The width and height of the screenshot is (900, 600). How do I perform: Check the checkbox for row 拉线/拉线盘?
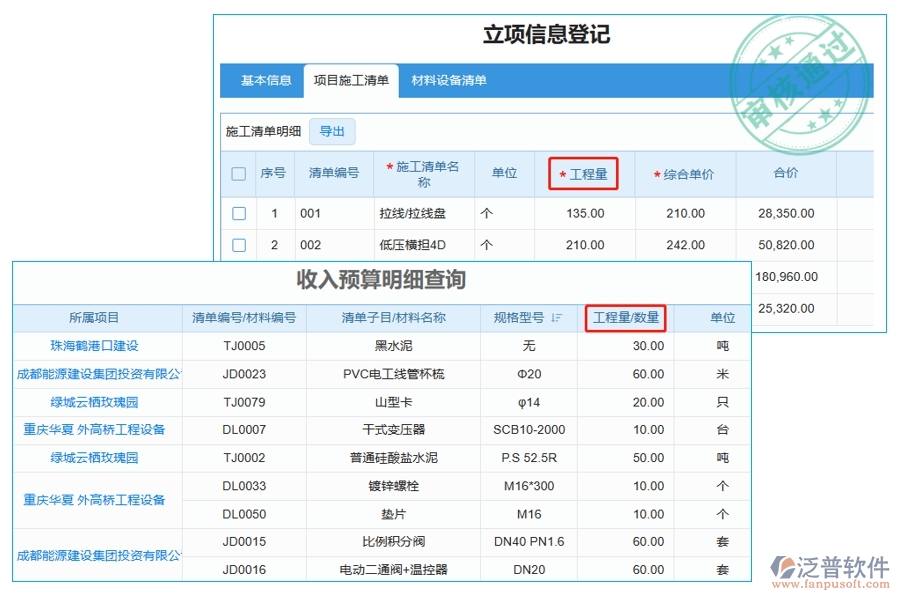pyautogui.click(x=238, y=213)
